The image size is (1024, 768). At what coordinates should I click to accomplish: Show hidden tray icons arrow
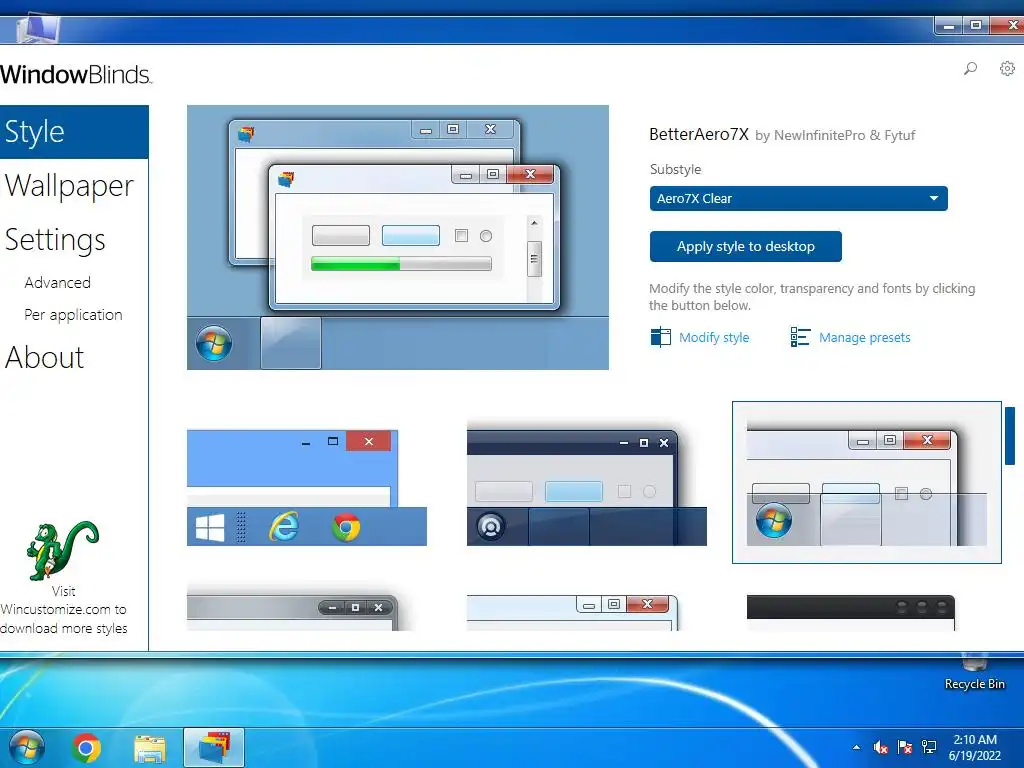pos(856,747)
